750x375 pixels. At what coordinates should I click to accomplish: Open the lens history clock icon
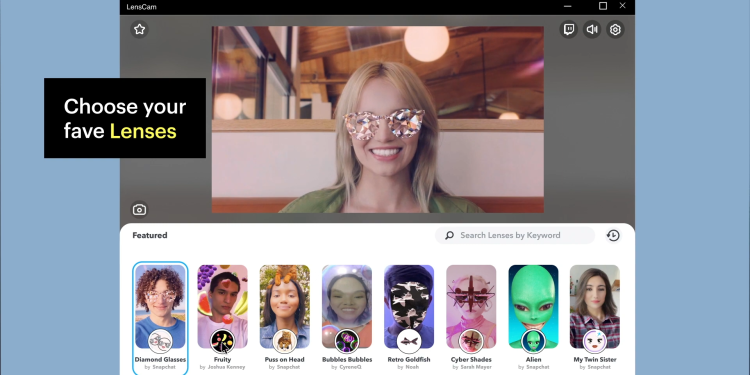tap(613, 235)
